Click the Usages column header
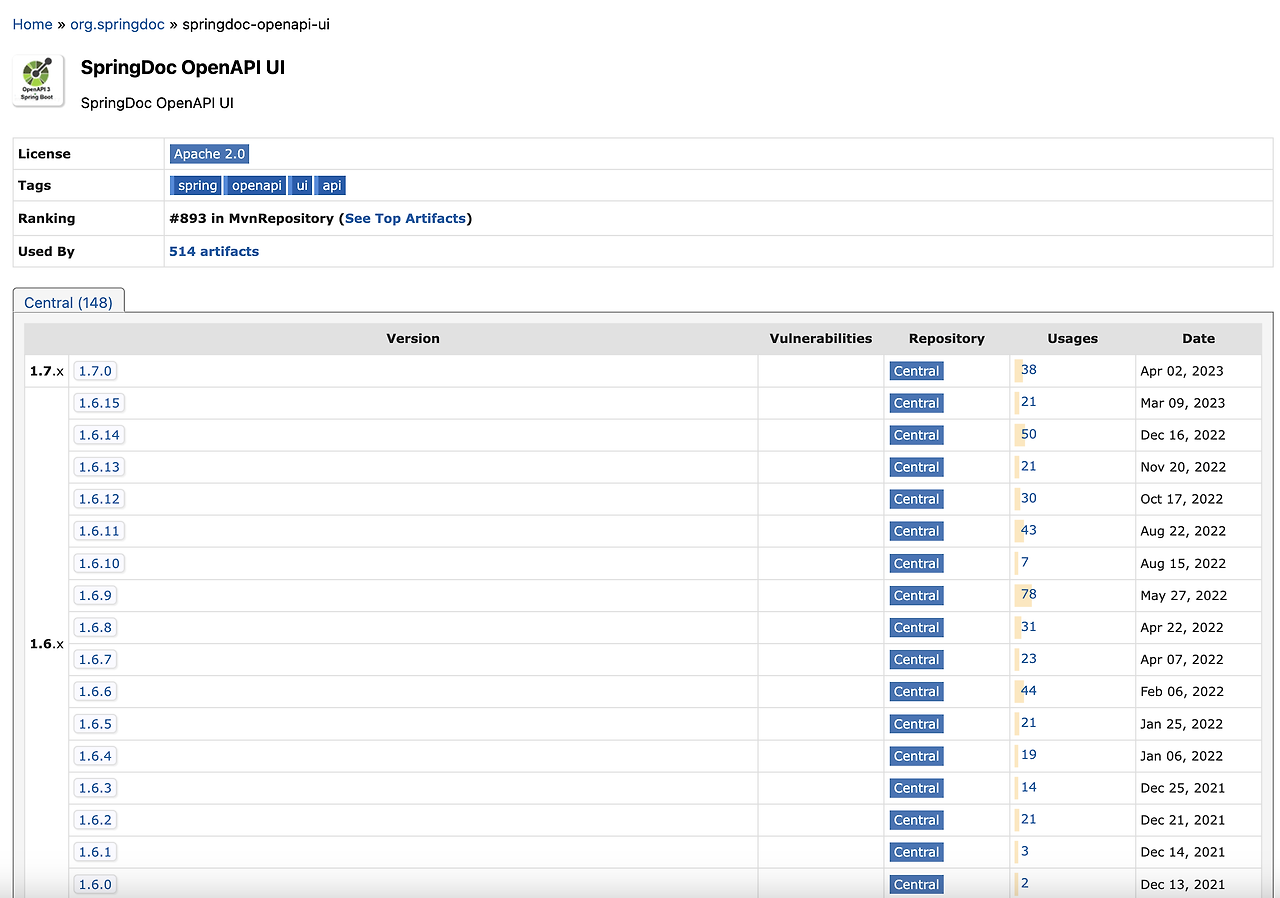The height and width of the screenshot is (898, 1280). [1073, 339]
